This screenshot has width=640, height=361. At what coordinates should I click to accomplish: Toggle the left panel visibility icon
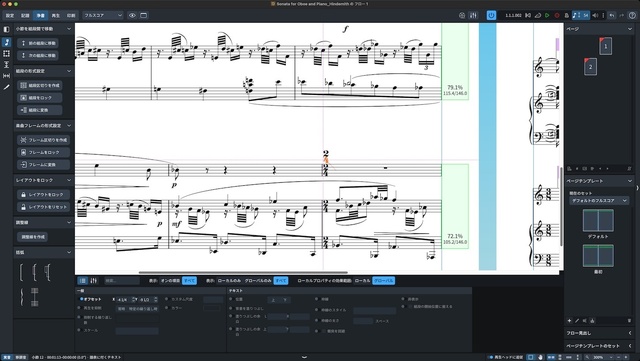[x=7, y=29]
